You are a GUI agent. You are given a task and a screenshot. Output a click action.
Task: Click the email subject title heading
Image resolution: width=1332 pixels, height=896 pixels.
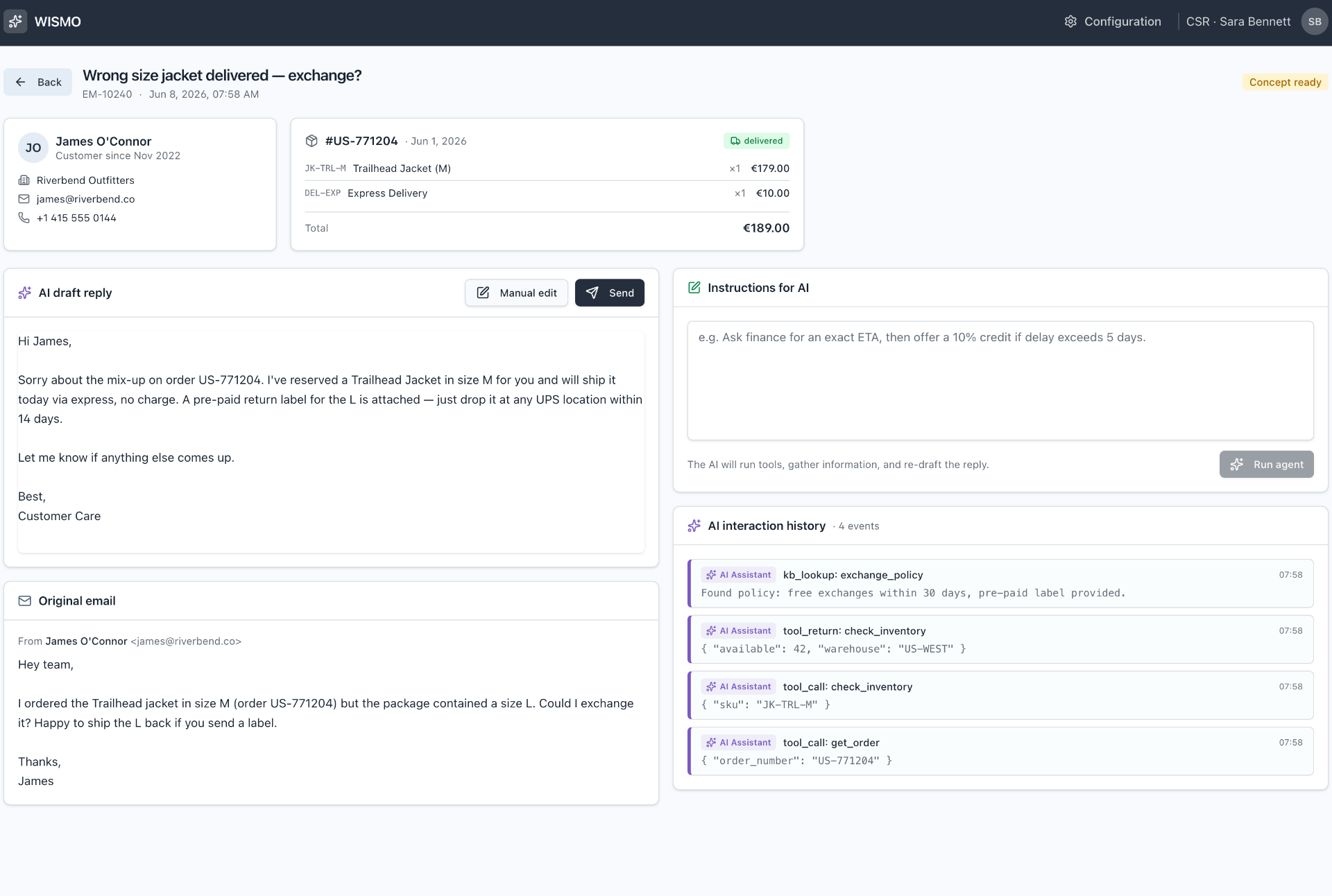coord(222,75)
